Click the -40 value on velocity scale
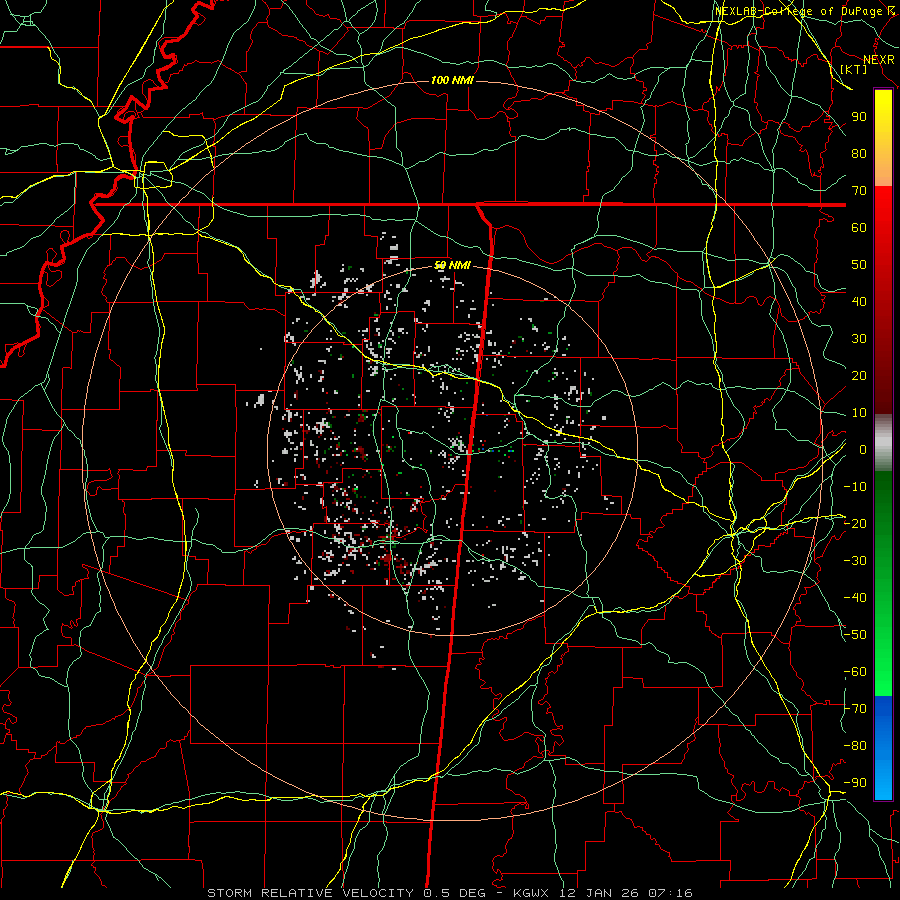Image resolution: width=900 pixels, height=900 pixels. click(x=855, y=598)
